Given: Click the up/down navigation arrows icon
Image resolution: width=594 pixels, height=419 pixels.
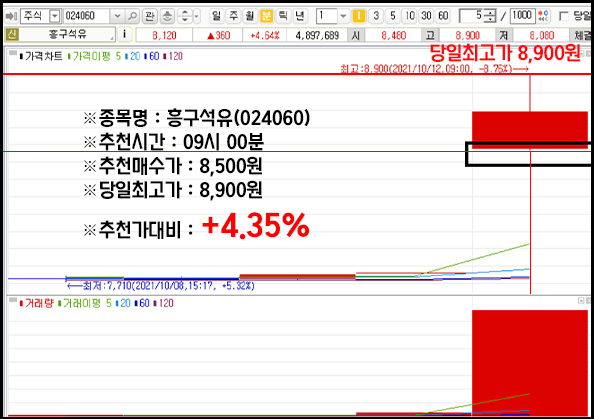Looking at the screenshot, I should click(x=184, y=16).
